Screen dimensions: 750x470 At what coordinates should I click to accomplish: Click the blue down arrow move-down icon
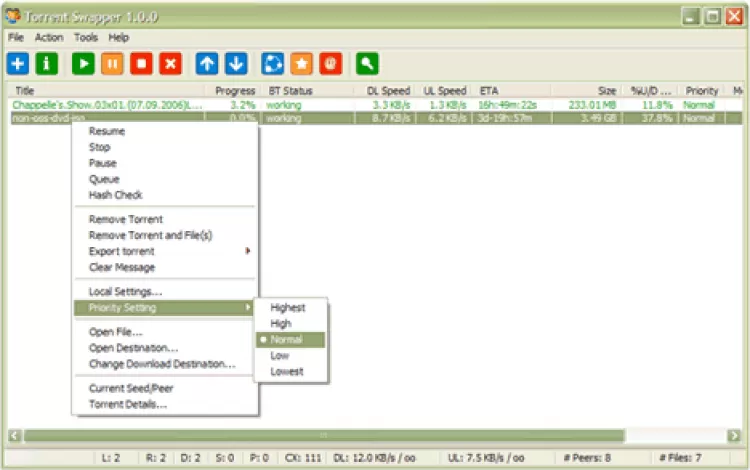click(x=236, y=64)
